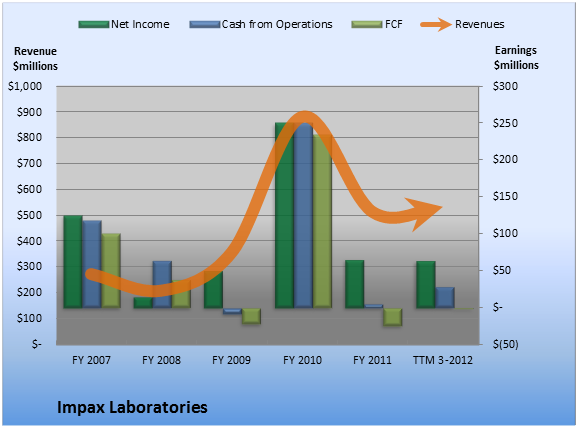Select the FY 2010 Cash from Operations bar
The width and height of the screenshot is (577, 427).
pos(304,215)
